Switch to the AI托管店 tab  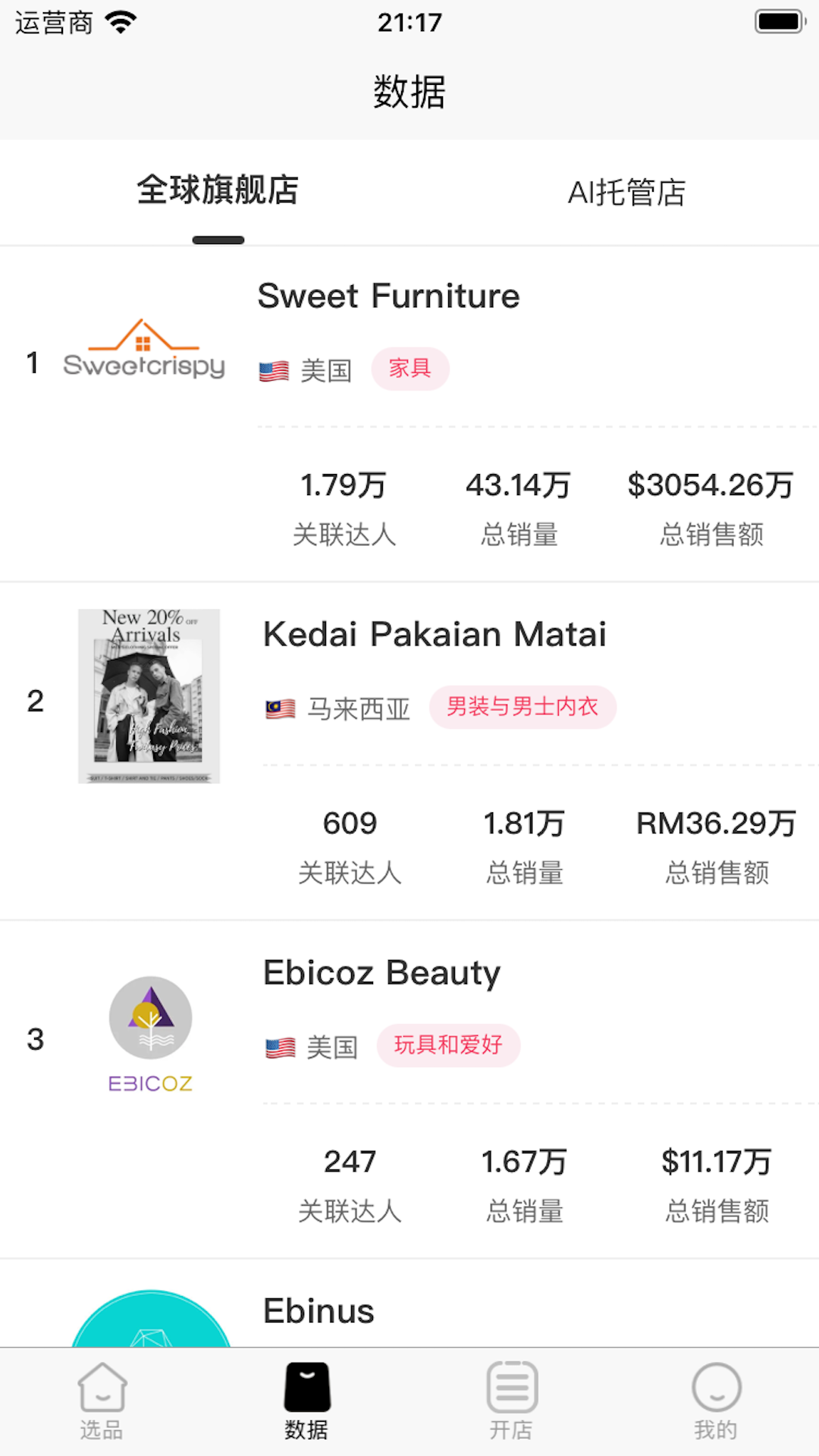click(626, 193)
